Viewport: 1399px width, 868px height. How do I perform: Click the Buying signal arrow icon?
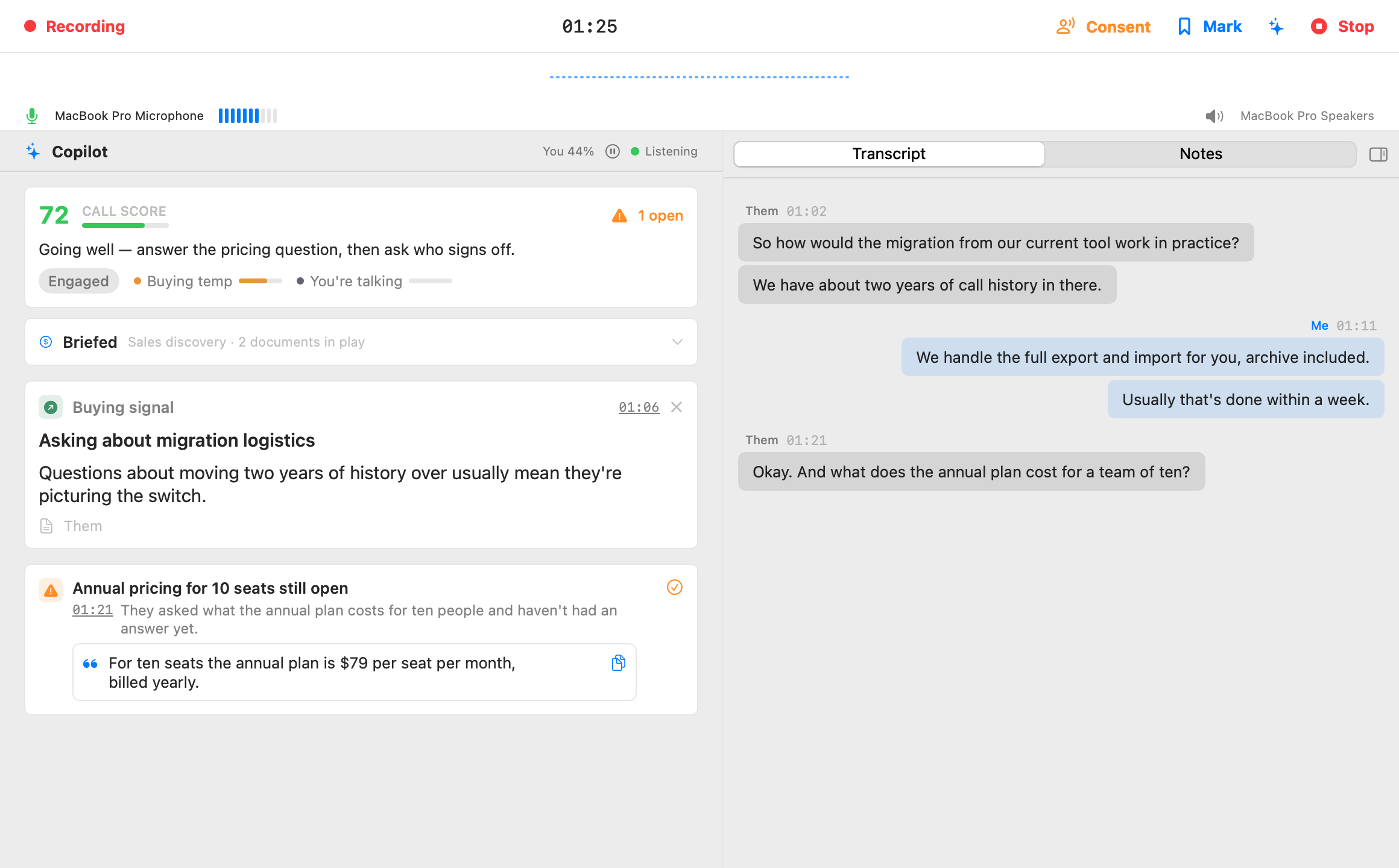coord(51,407)
